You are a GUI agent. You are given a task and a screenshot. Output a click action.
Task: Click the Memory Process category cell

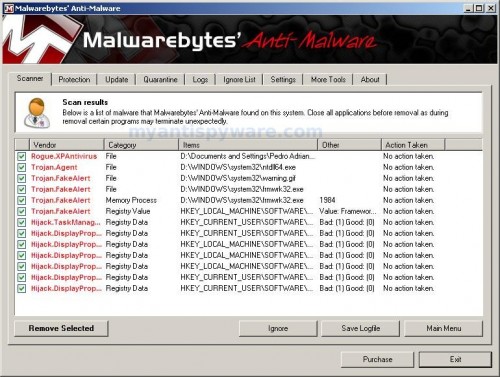[131, 200]
